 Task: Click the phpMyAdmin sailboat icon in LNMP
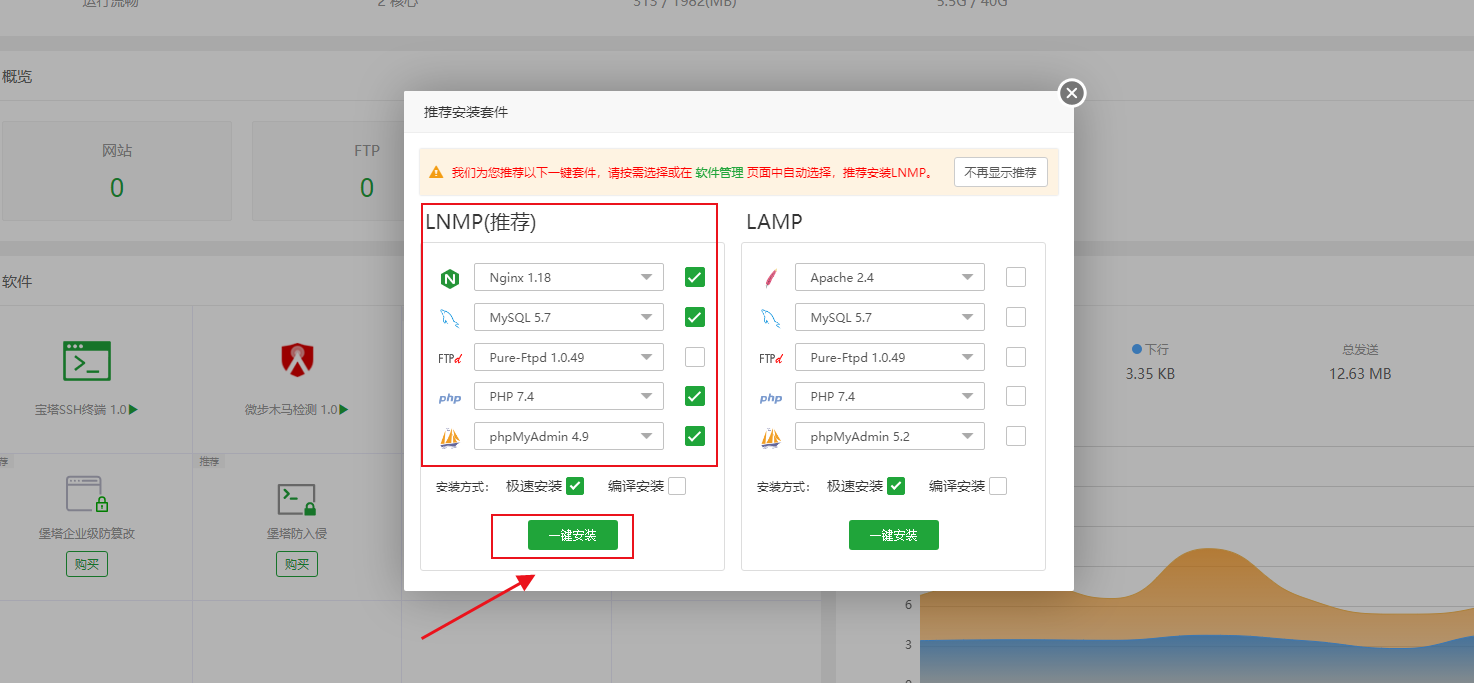[449, 437]
